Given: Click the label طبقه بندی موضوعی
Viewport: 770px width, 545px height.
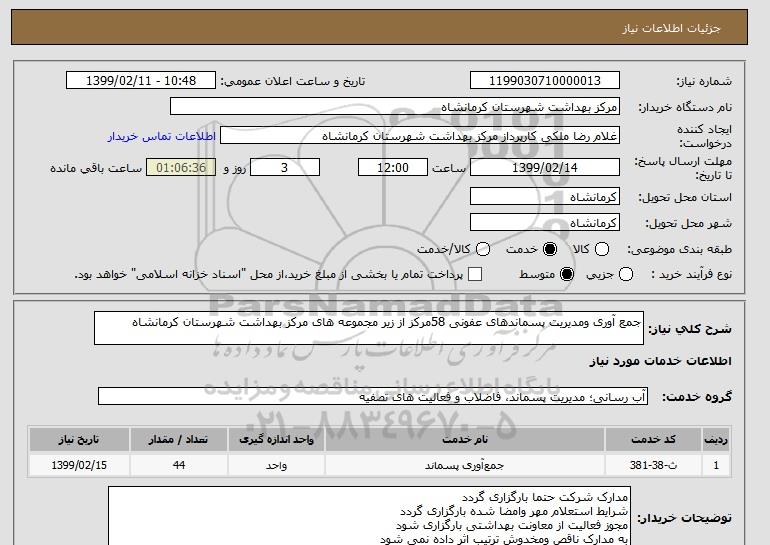Looking at the screenshot, I should 679,249.
